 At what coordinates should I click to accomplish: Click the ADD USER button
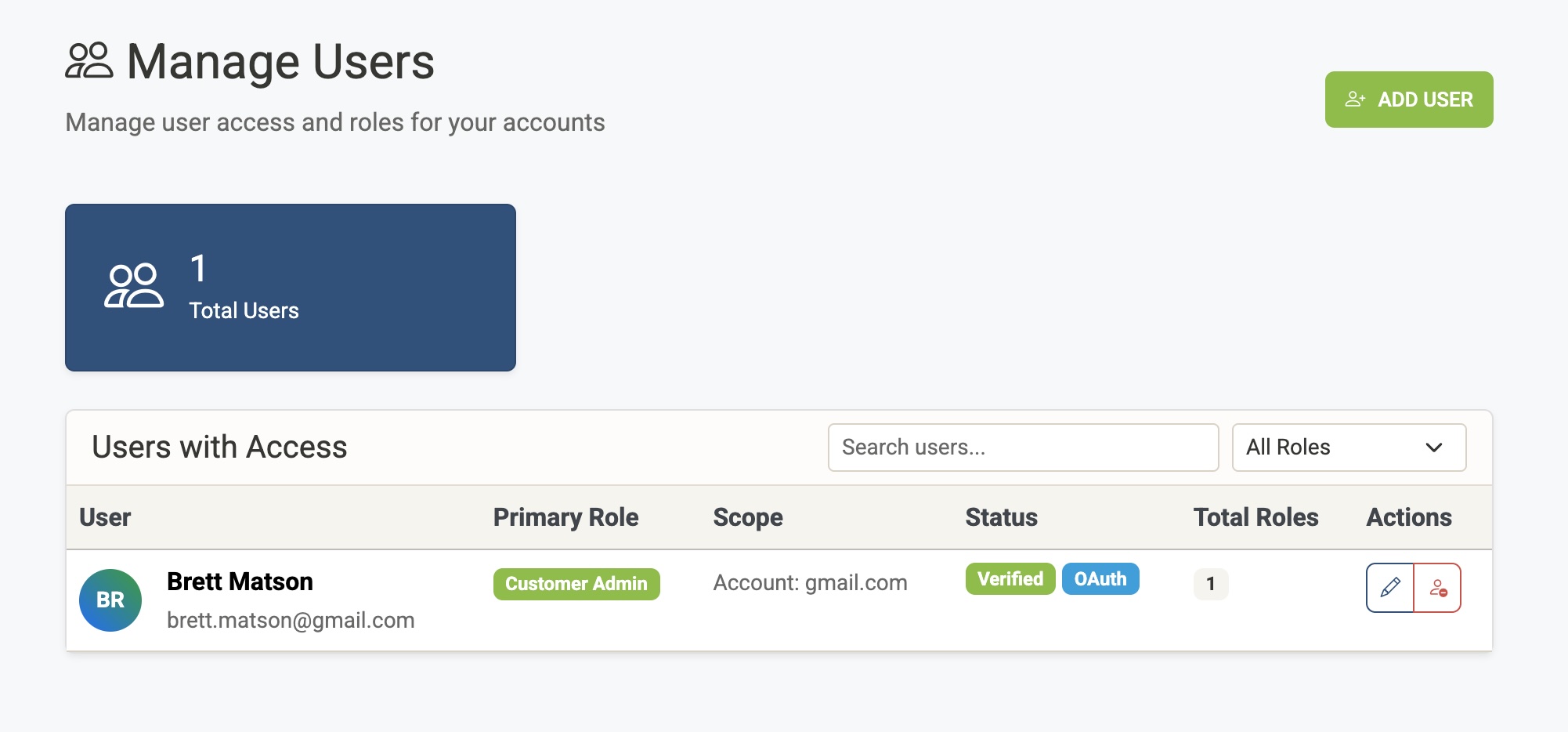pos(1408,99)
